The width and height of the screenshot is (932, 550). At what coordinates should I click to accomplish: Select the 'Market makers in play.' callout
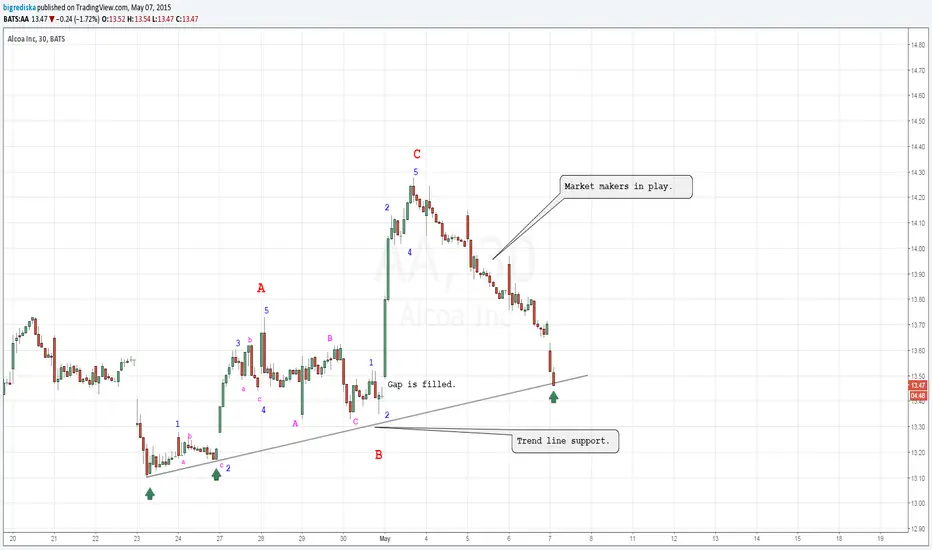click(626, 187)
